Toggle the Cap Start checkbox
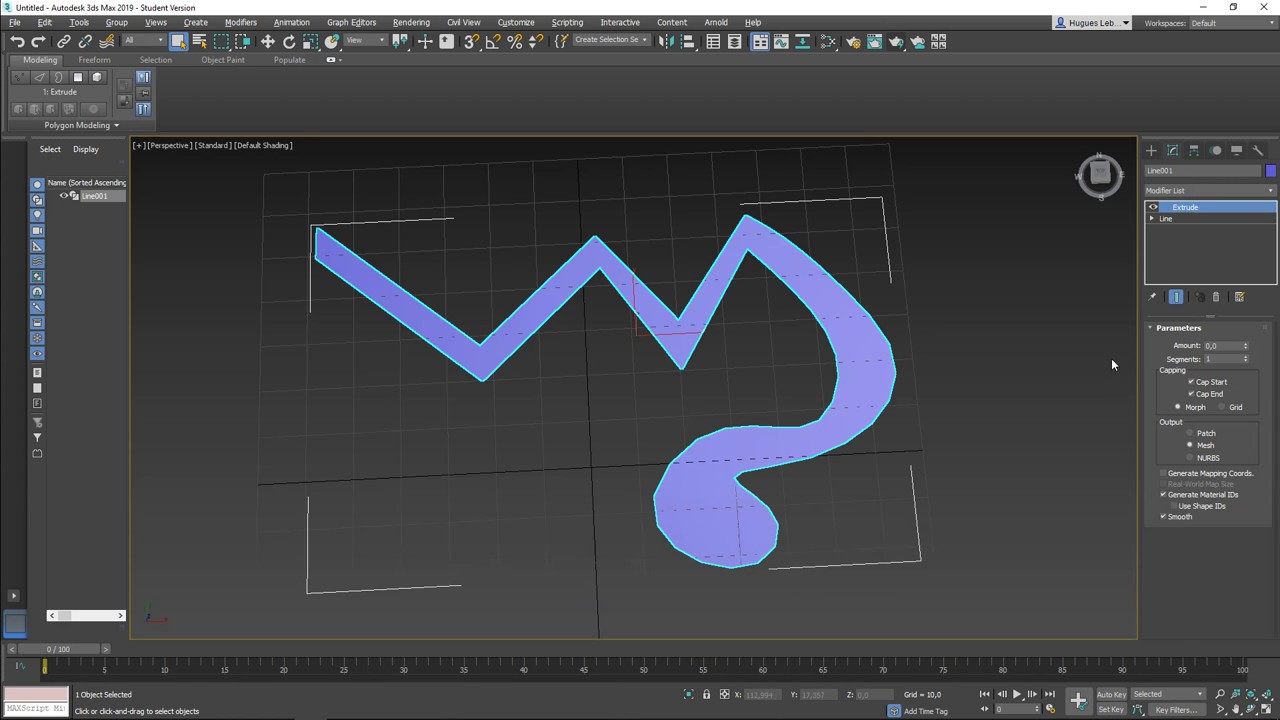The width and height of the screenshot is (1280, 720). pos(1191,382)
